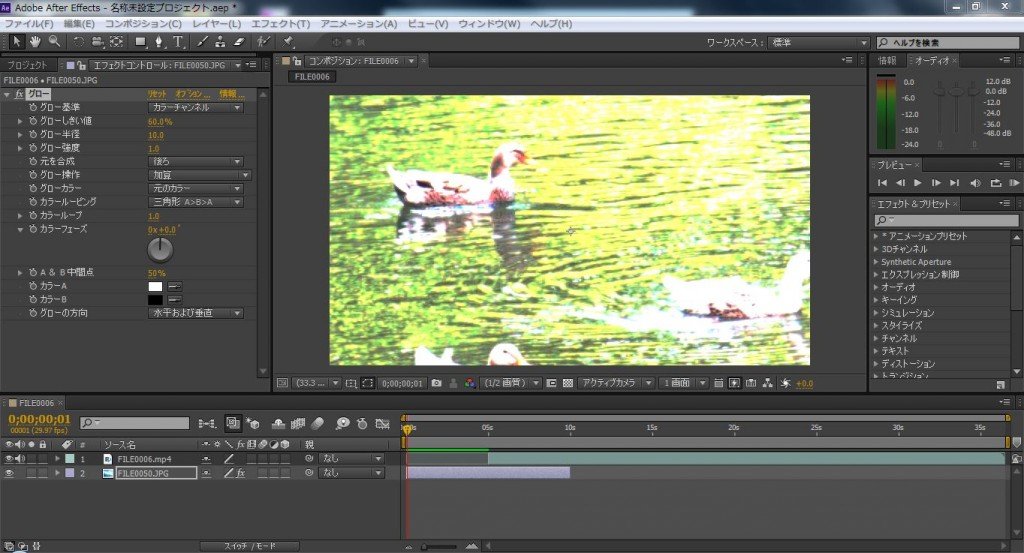The width and height of the screenshot is (1024, 553).
Task: Click the reset exposure icon in viewer
Action: pos(786,383)
